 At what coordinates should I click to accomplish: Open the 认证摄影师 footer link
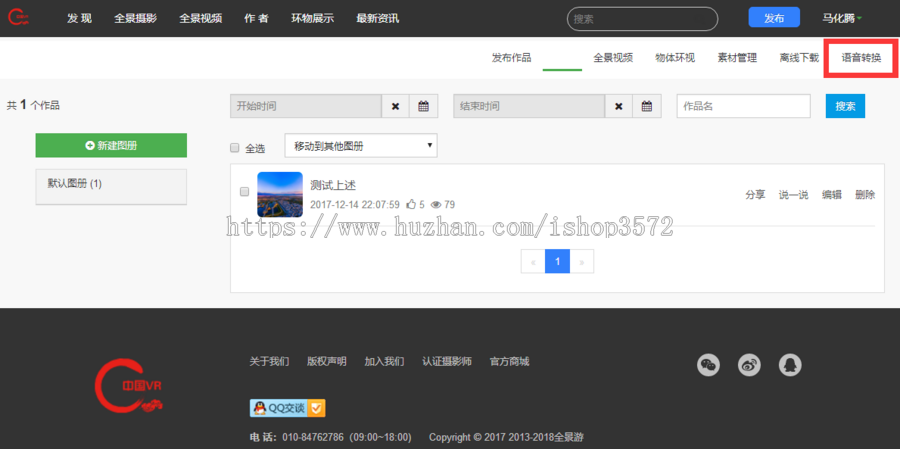point(447,362)
